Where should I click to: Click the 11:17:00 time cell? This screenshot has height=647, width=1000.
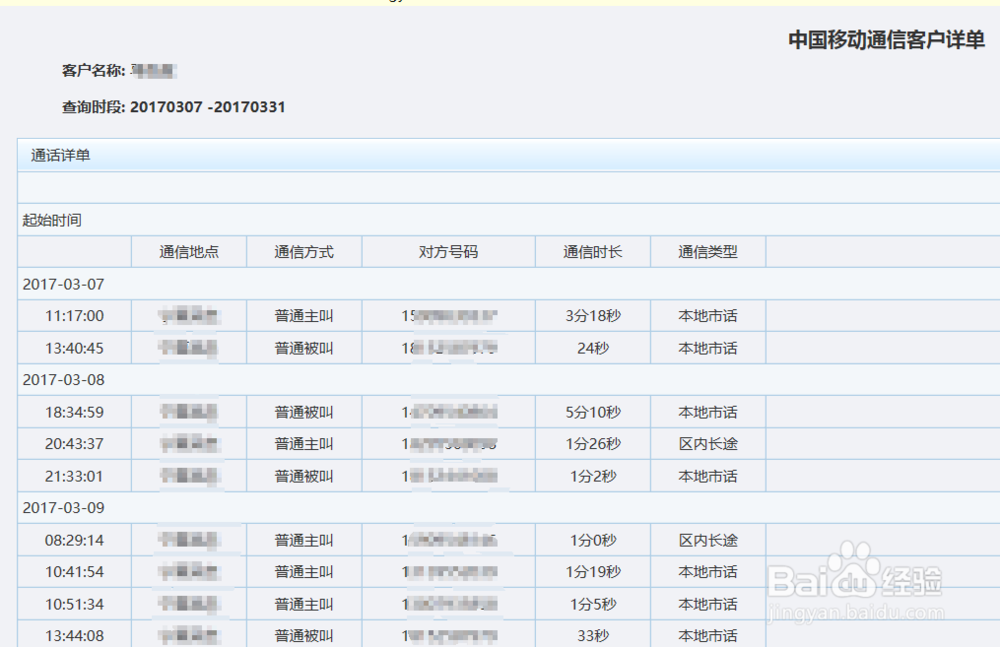74,316
